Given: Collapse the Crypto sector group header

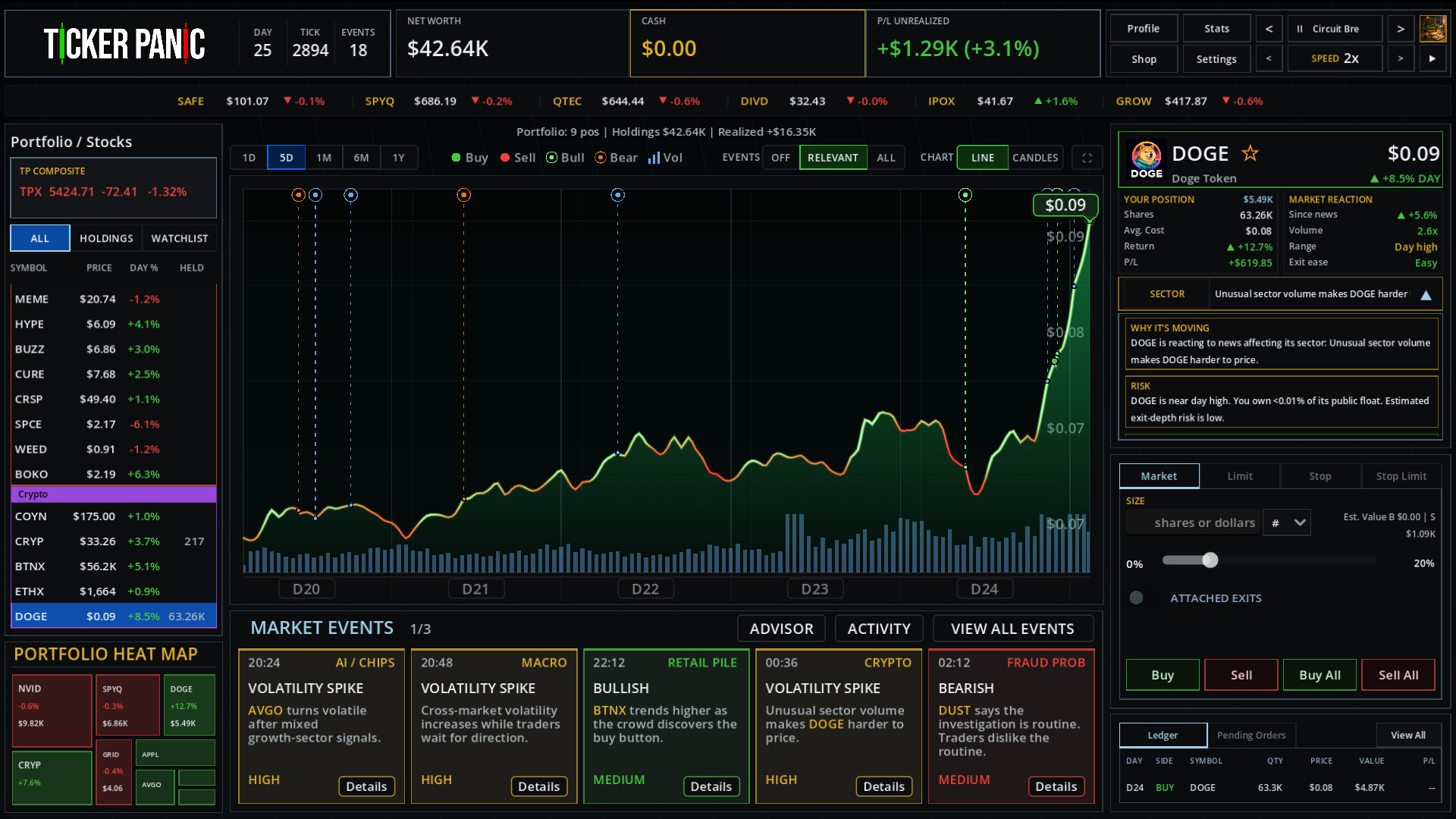Looking at the screenshot, I should [x=114, y=494].
